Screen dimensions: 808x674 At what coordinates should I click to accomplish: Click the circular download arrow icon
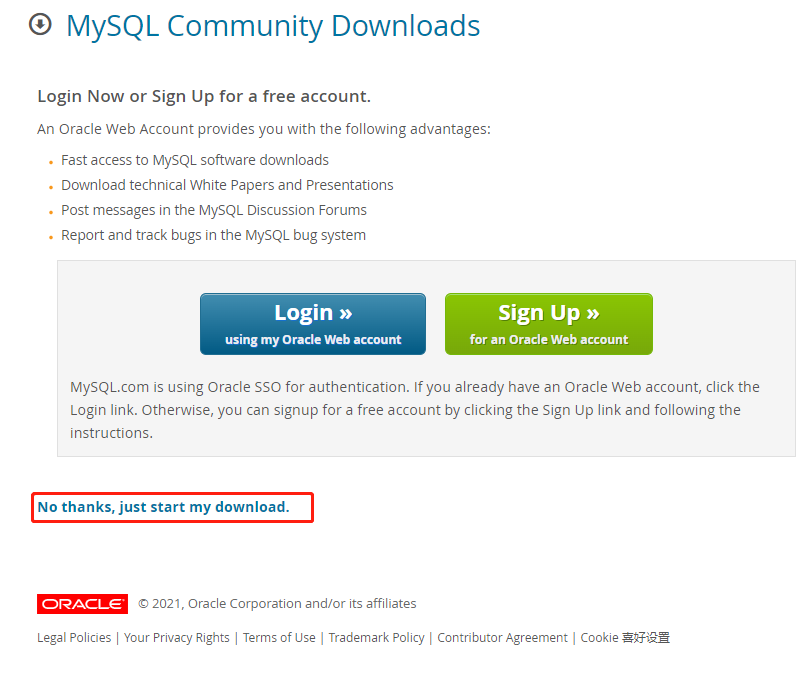coord(40,24)
